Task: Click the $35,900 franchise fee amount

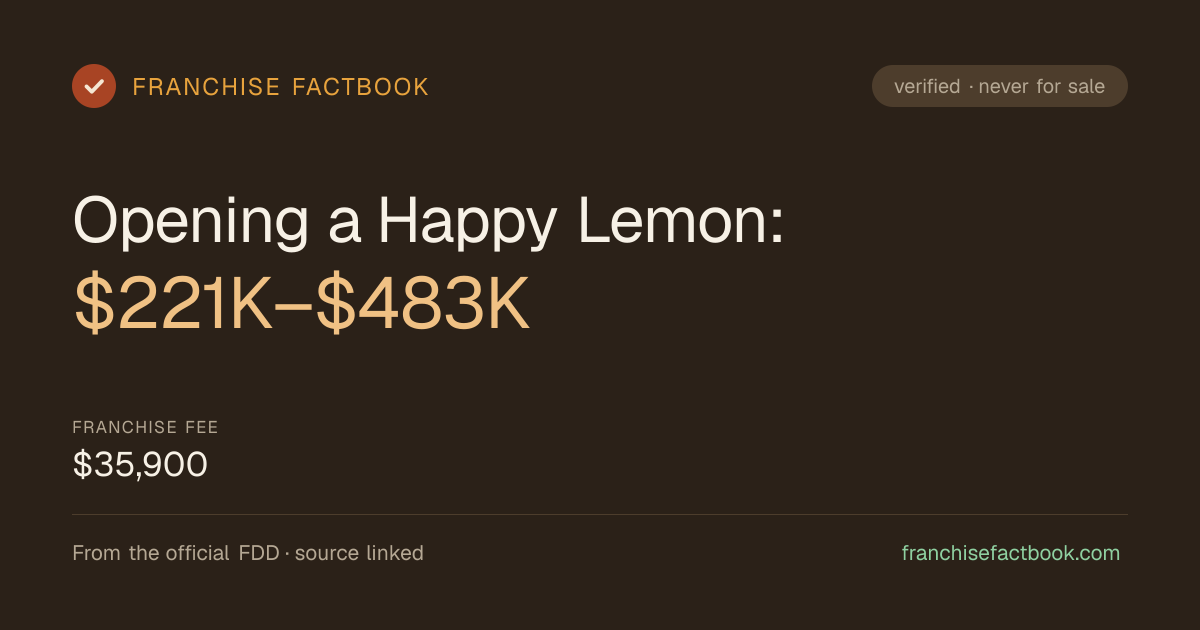Action: (x=140, y=465)
